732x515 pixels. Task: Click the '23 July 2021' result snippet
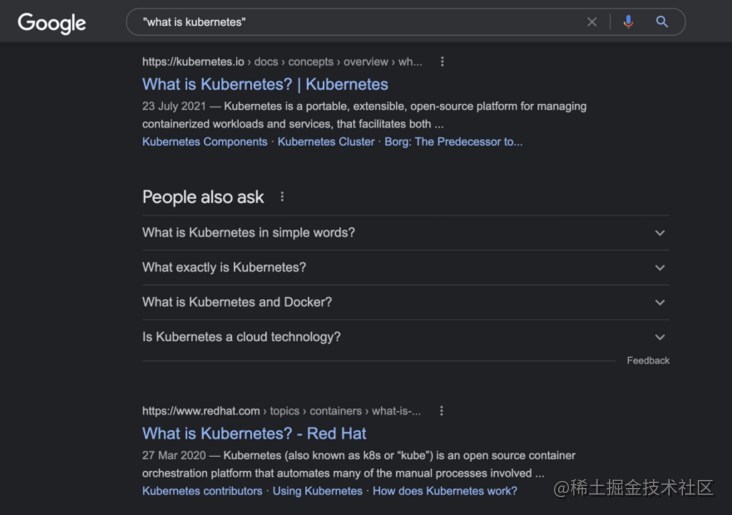click(364, 115)
